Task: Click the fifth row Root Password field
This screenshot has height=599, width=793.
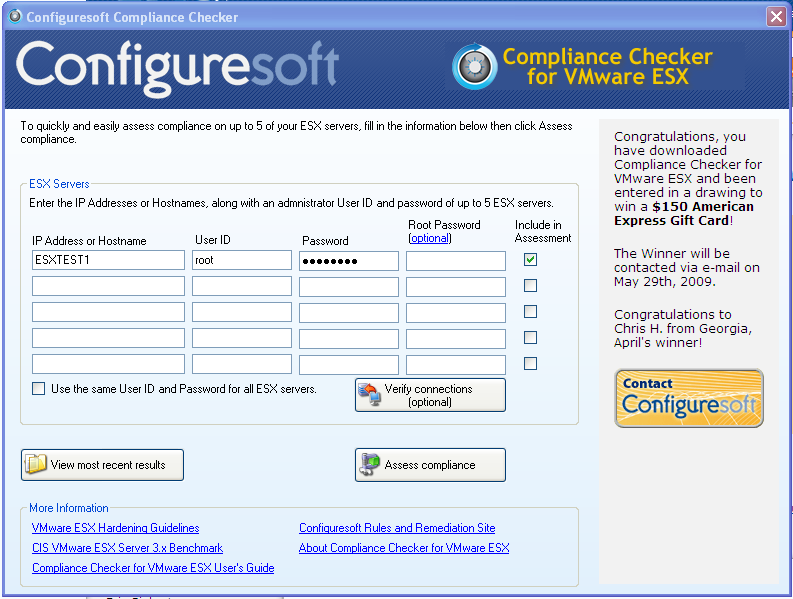Action: tap(456, 365)
